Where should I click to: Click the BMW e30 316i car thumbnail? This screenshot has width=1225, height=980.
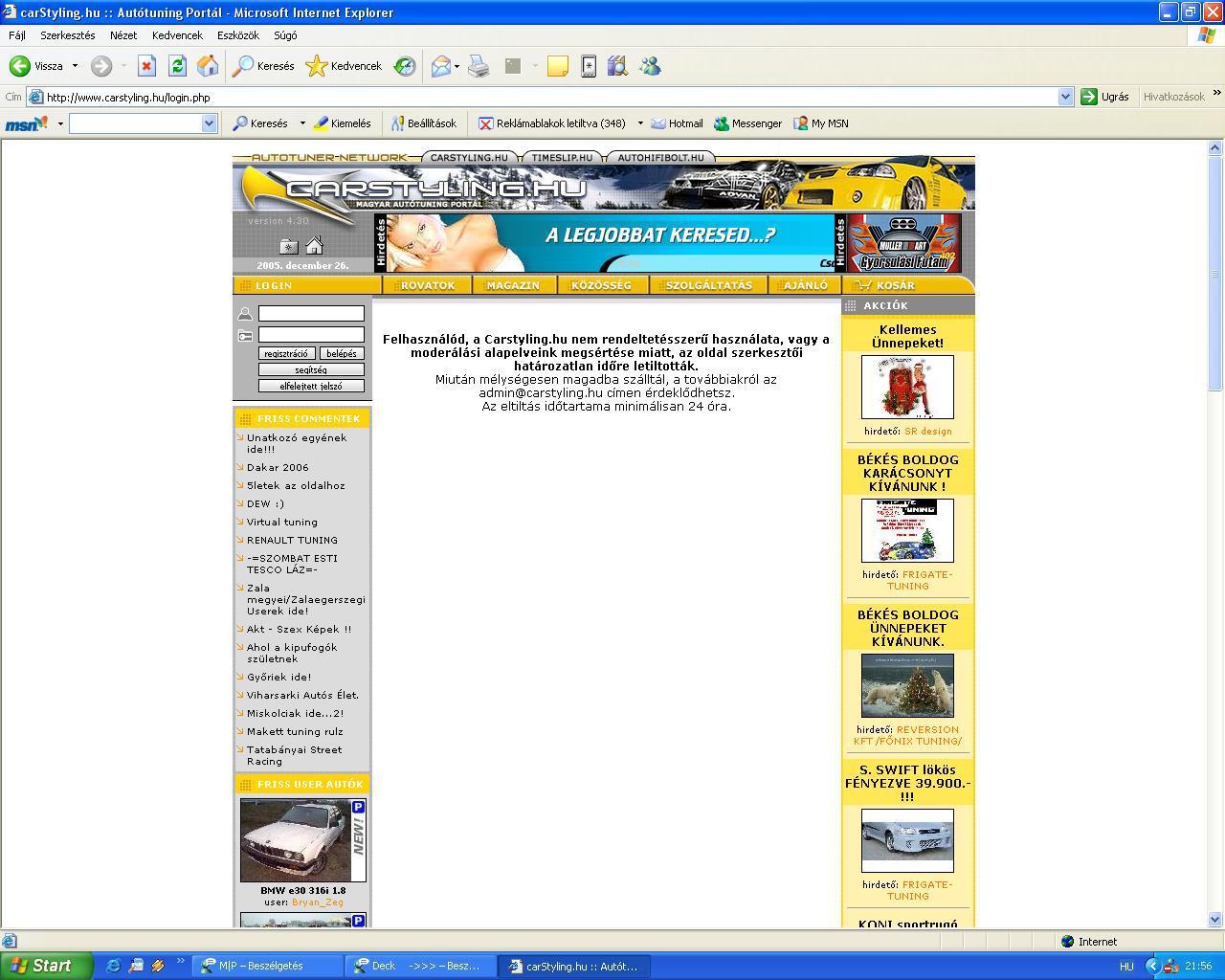click(303, 840)
